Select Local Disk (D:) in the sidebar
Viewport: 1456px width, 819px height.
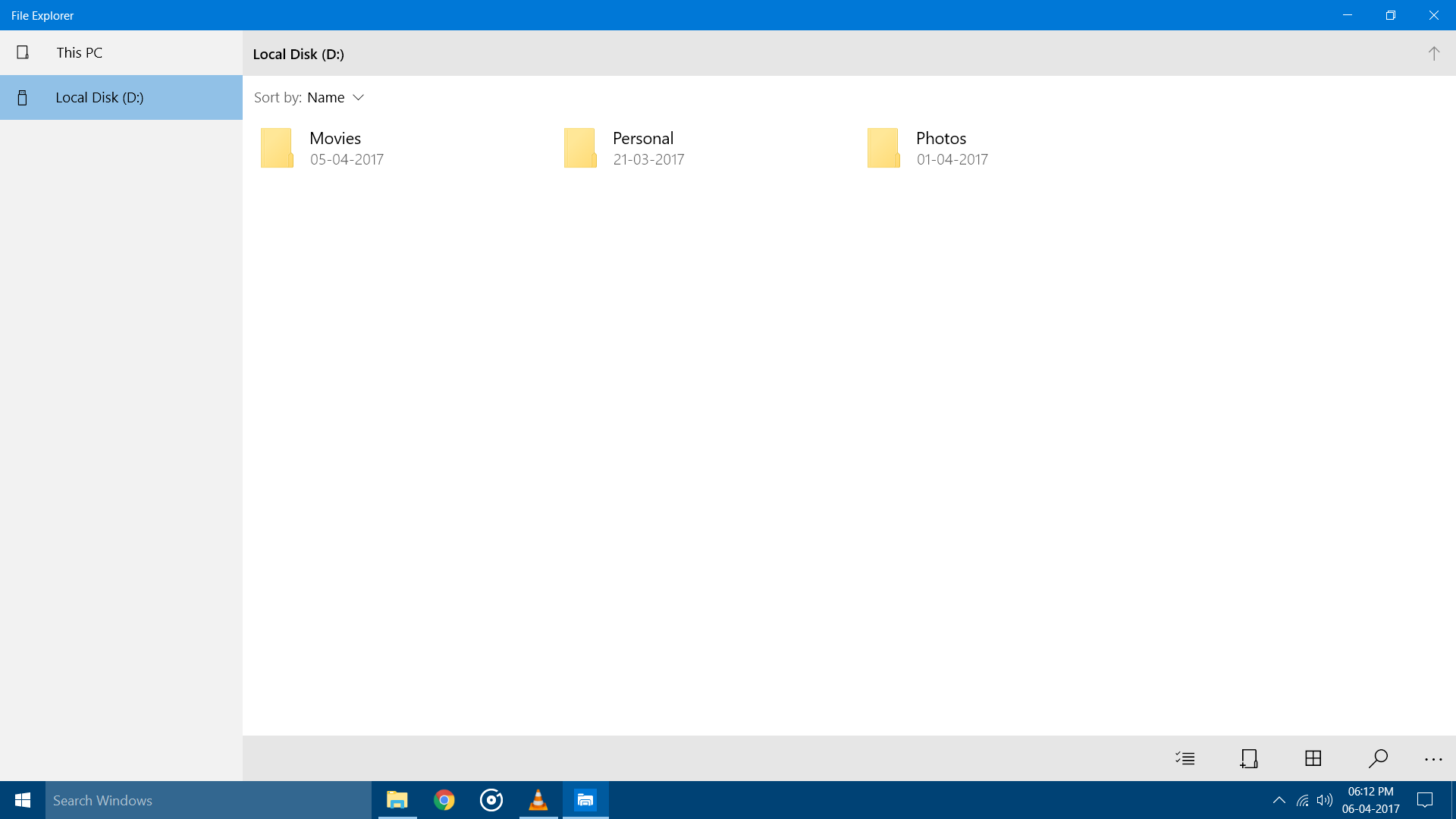pos(121,97)
